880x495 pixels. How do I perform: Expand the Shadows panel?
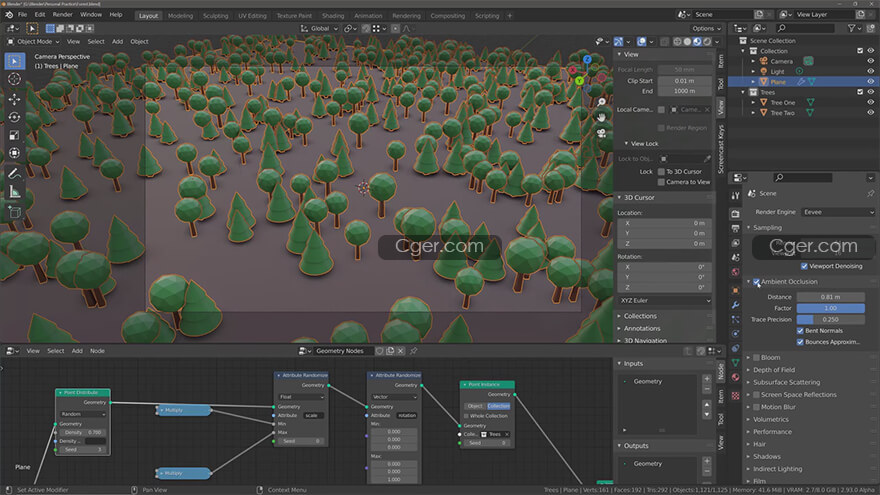(767, 456)
